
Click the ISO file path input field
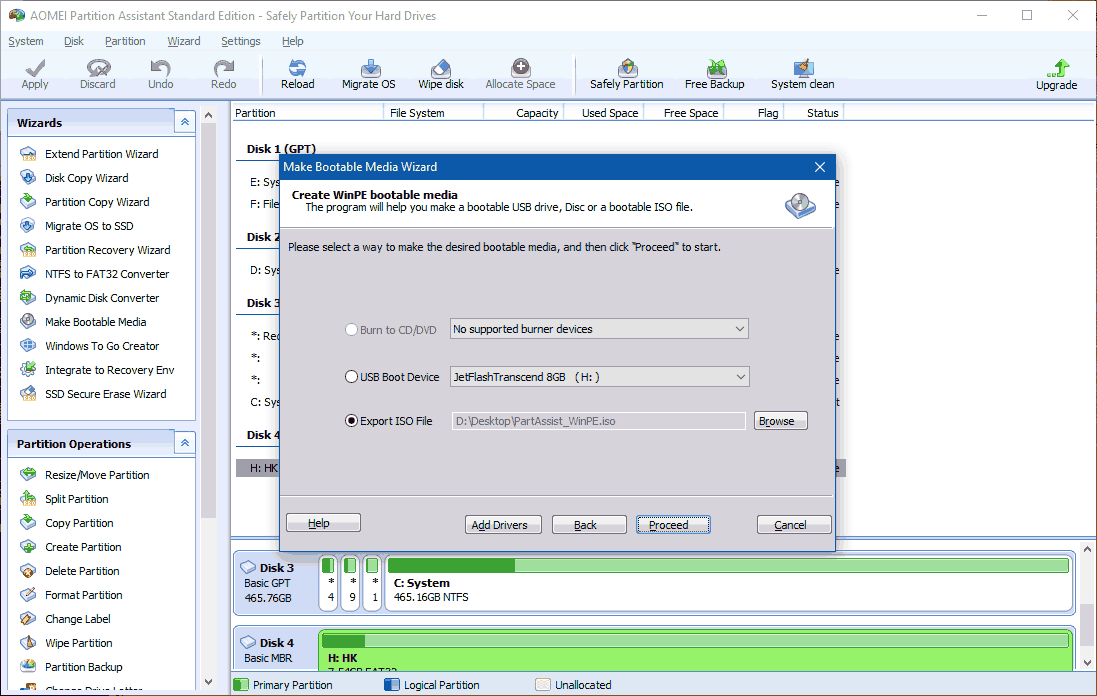click(x=598, y=420)
